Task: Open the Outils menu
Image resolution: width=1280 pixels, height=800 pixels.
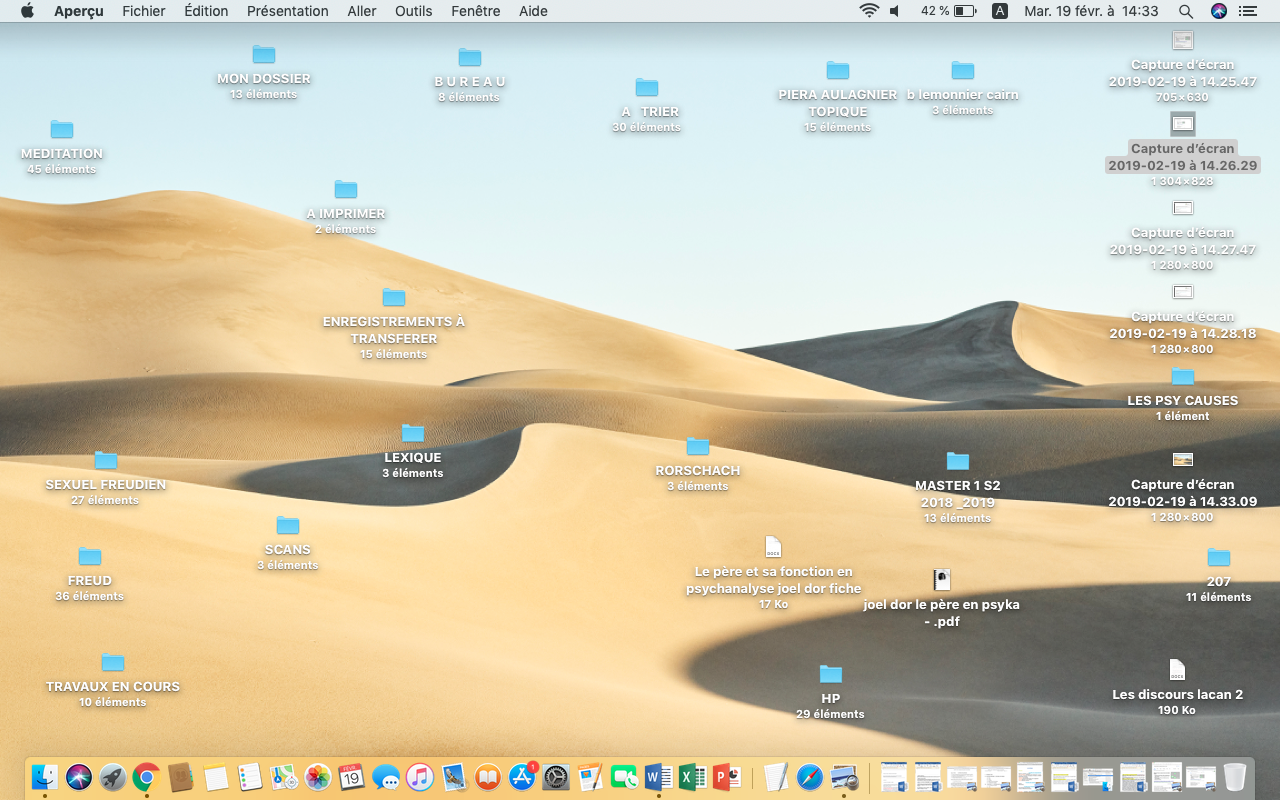Action: tap(414, 11)
